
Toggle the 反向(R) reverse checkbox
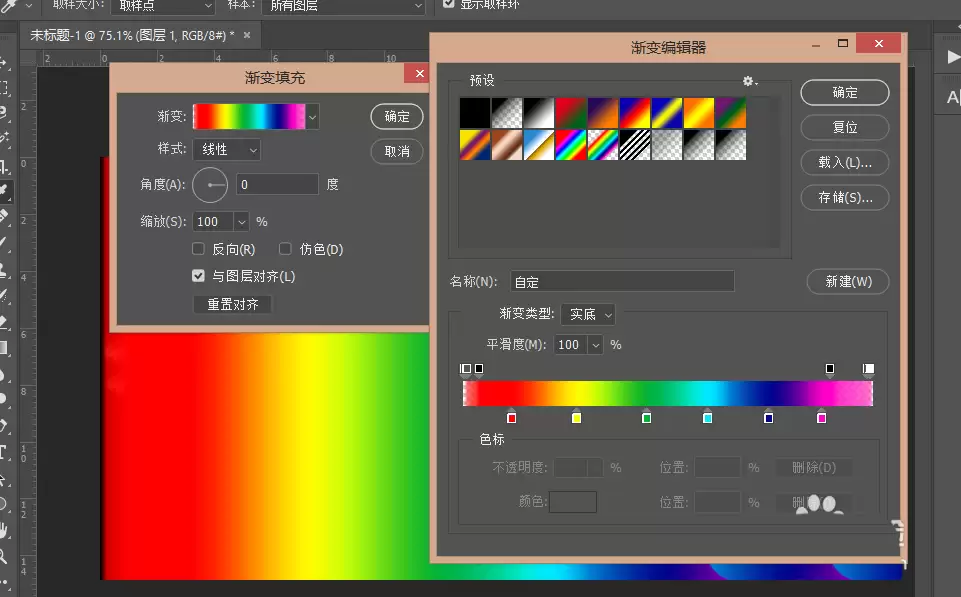point(198,249)
